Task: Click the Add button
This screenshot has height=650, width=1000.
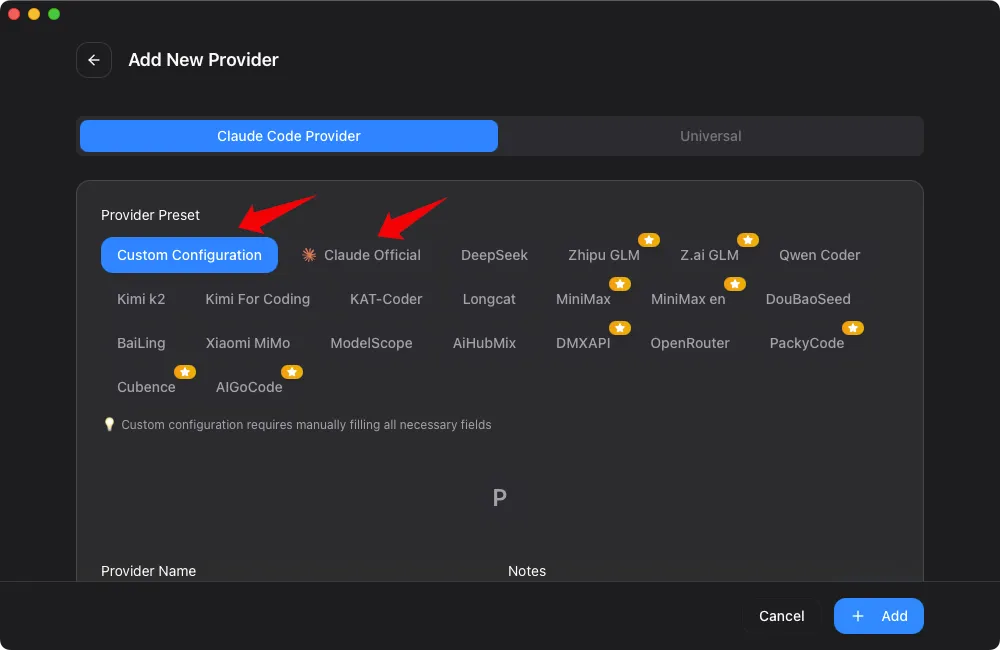Action: pyautogui.click(x=878, y=616)
